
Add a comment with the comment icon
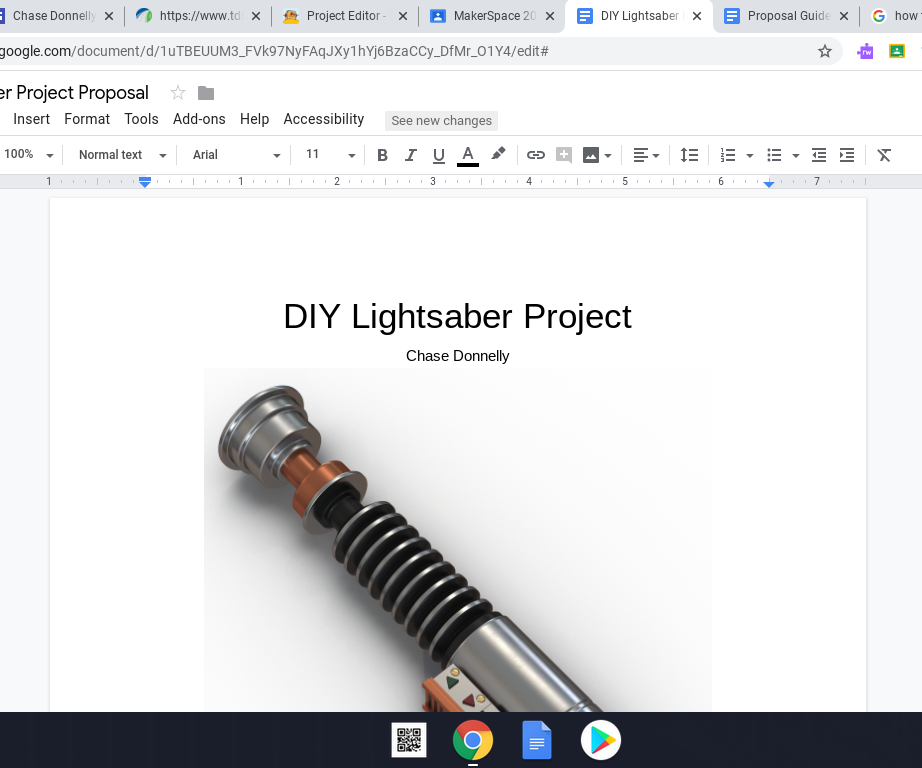pos(564,155)
